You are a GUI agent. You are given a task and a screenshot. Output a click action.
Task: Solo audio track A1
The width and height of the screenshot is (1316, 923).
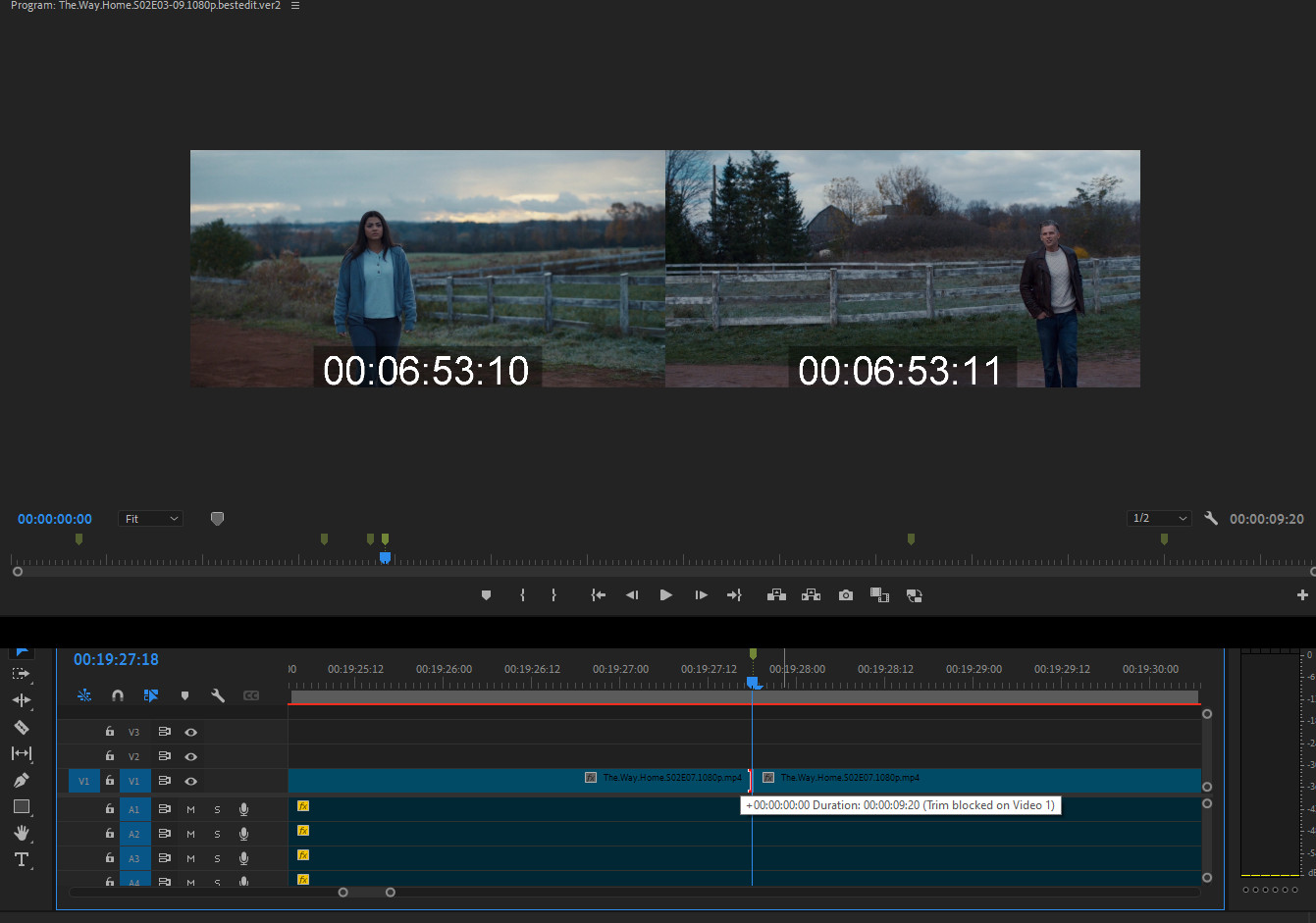pyautogui.click(x=217, y=809)
